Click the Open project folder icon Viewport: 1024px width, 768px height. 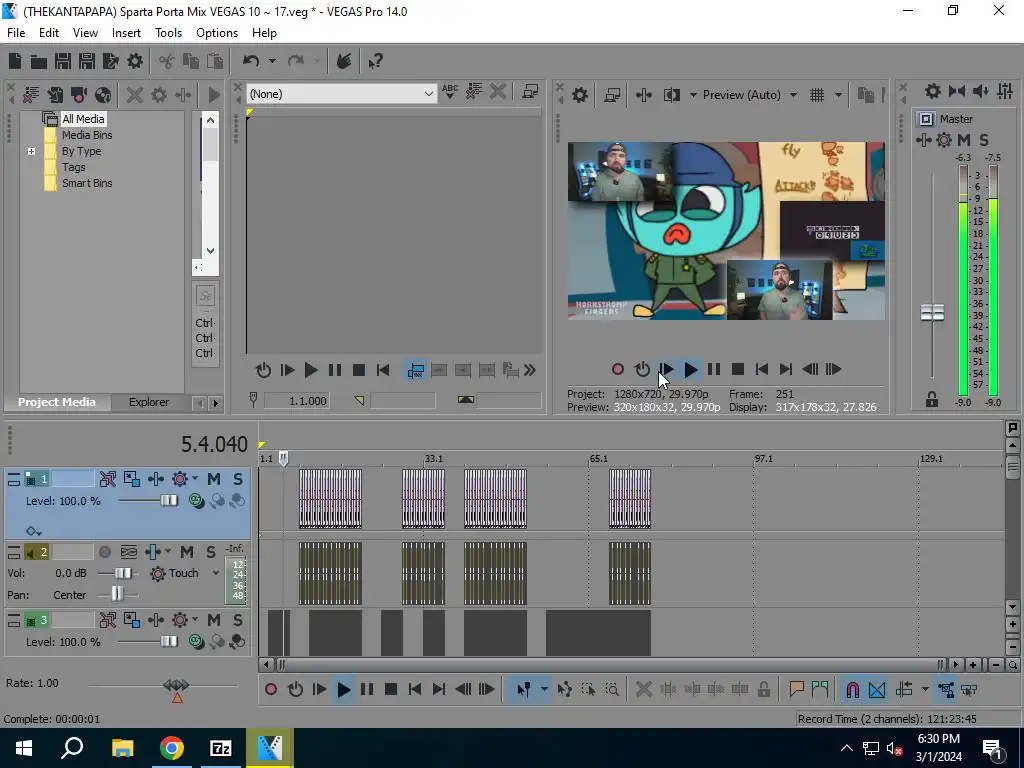(x=39, y=61)
